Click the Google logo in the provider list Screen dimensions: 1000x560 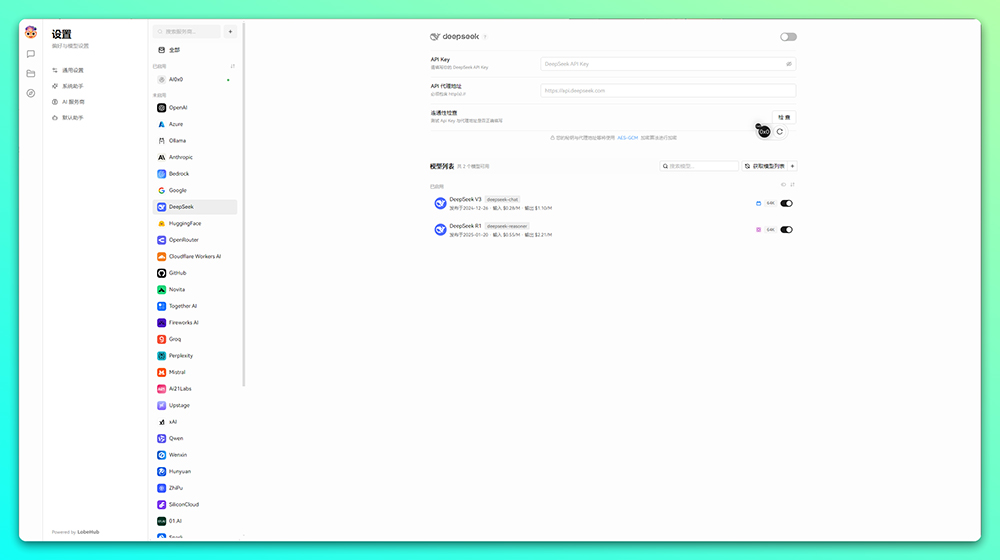click(x=161, y=191)
